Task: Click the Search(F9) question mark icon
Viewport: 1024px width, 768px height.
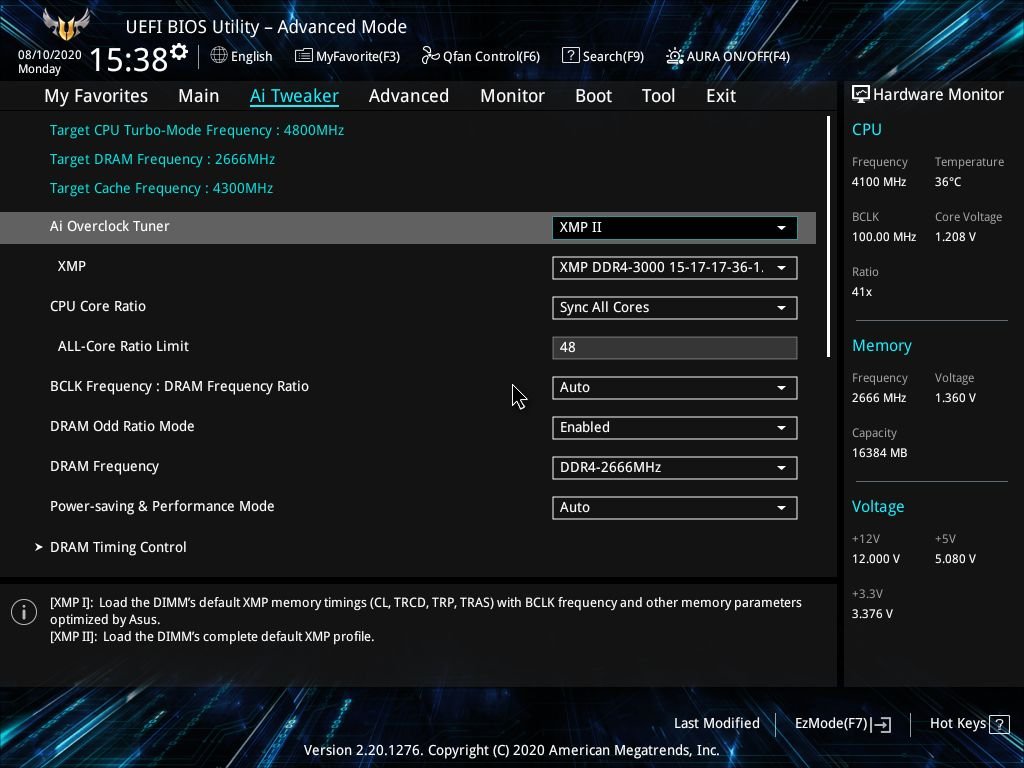Action: coord(570,56)
